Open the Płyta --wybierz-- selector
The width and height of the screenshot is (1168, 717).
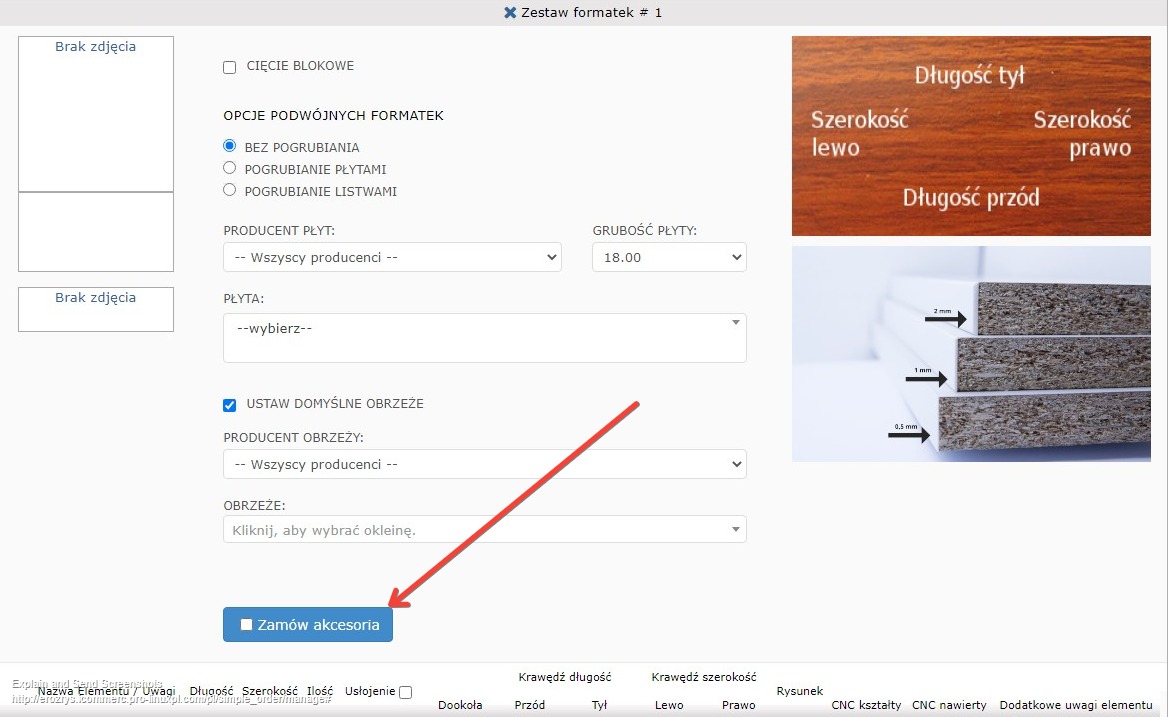pyautogui.click(x=484, y=338)
